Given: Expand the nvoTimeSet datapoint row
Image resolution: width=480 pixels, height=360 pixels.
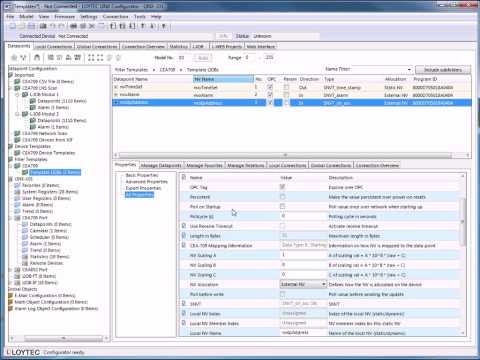Looking at the screenshot, I should [116, 87].
